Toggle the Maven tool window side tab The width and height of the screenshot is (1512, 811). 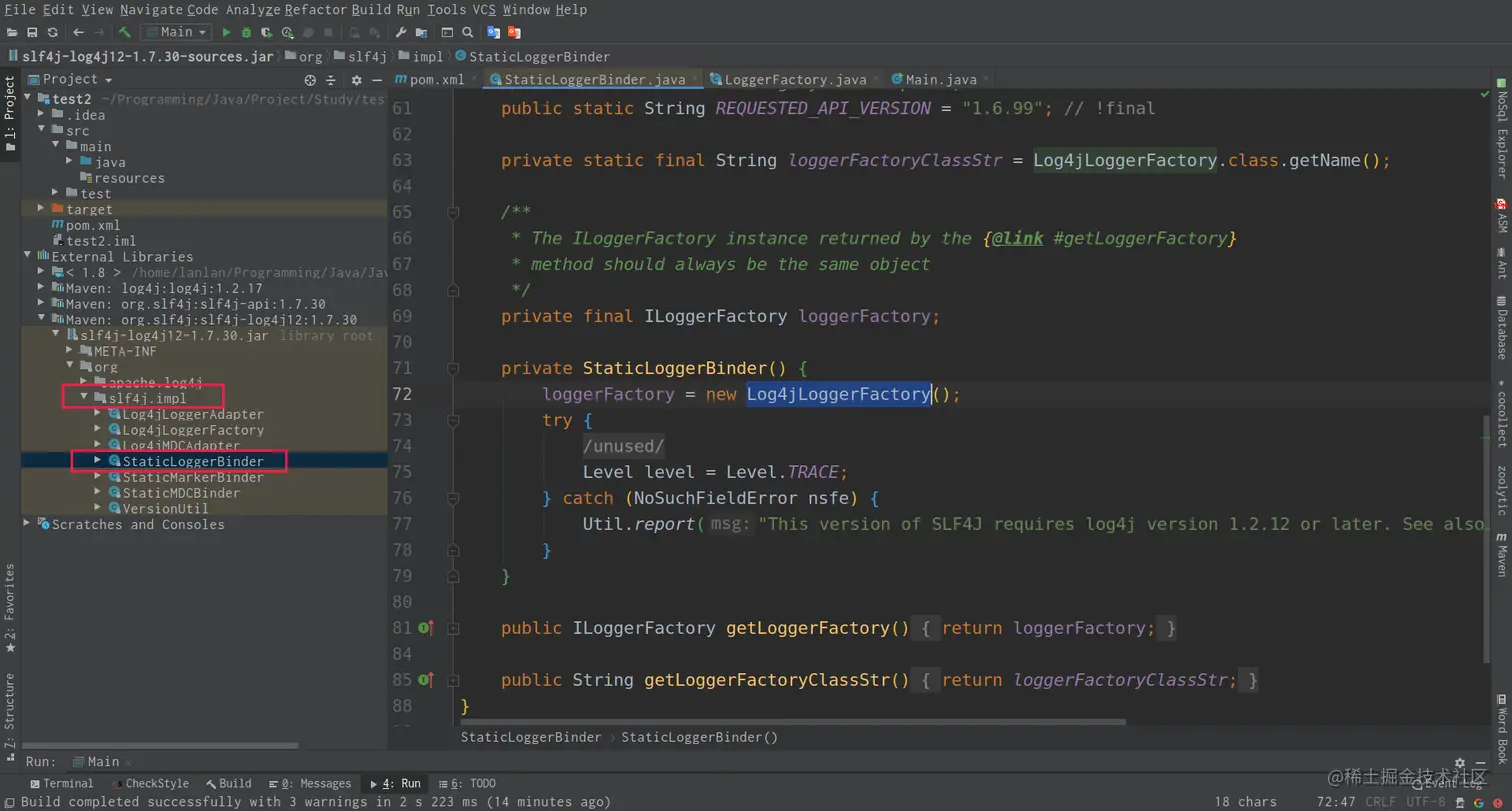click(x=1501, y=553)
